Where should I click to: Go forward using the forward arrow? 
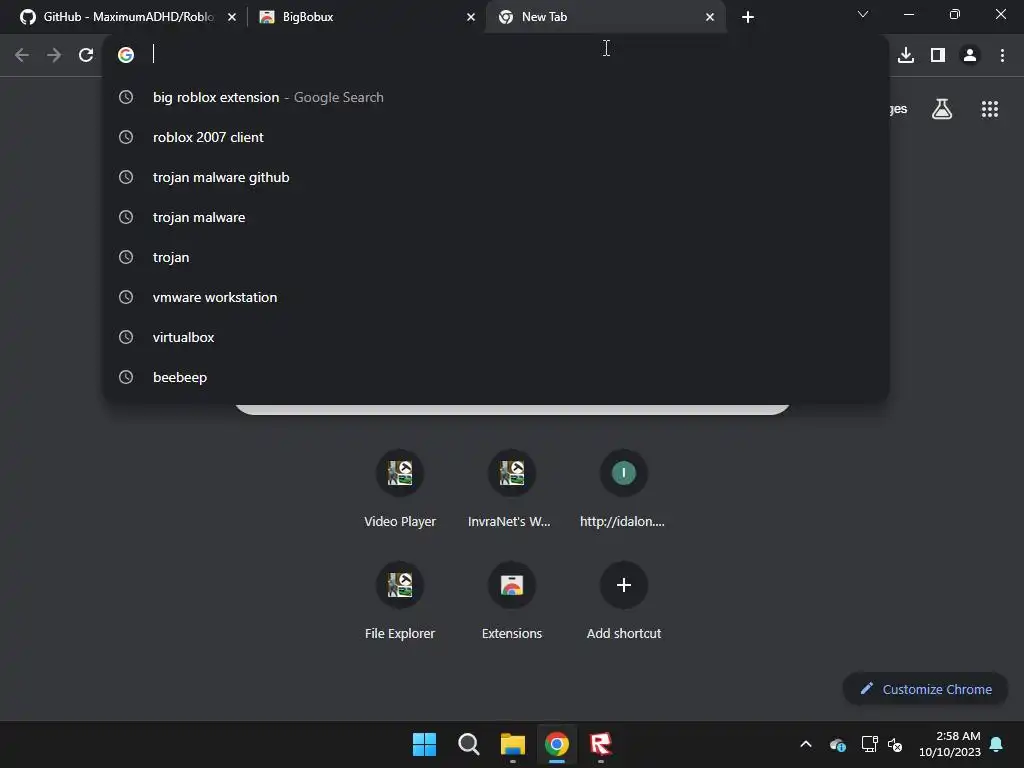point(54,55)
